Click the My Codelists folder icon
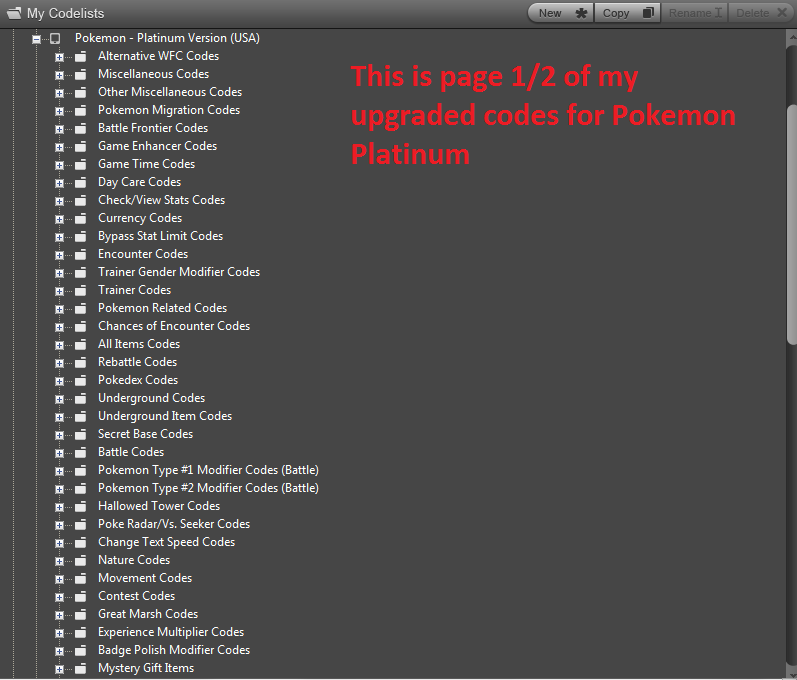Viewport: 797px width, 680px height. [x=14, y=13]
